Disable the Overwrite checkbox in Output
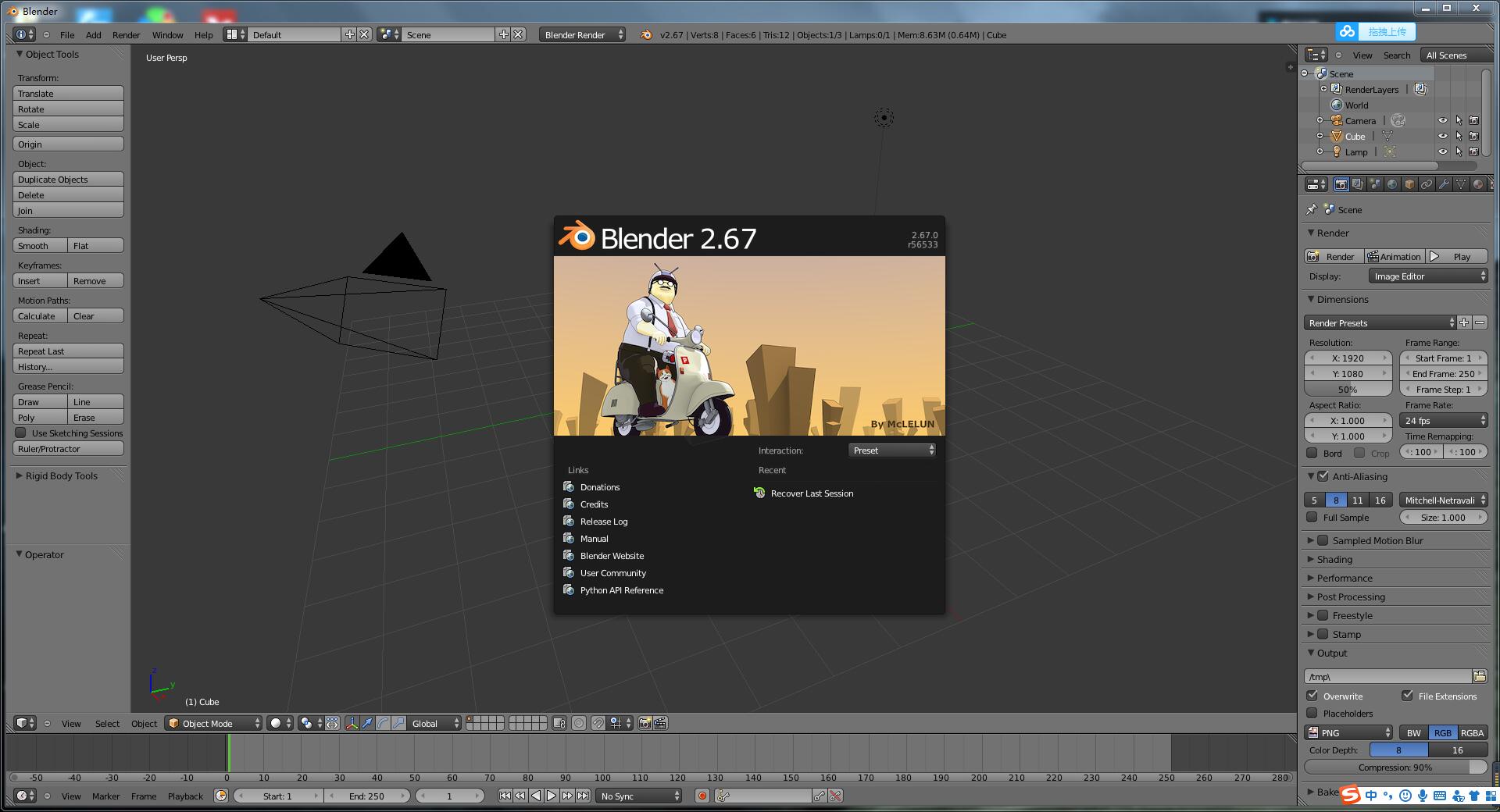The width and height of the screenshot is (1500, 812). click(x=1312, y=696)
